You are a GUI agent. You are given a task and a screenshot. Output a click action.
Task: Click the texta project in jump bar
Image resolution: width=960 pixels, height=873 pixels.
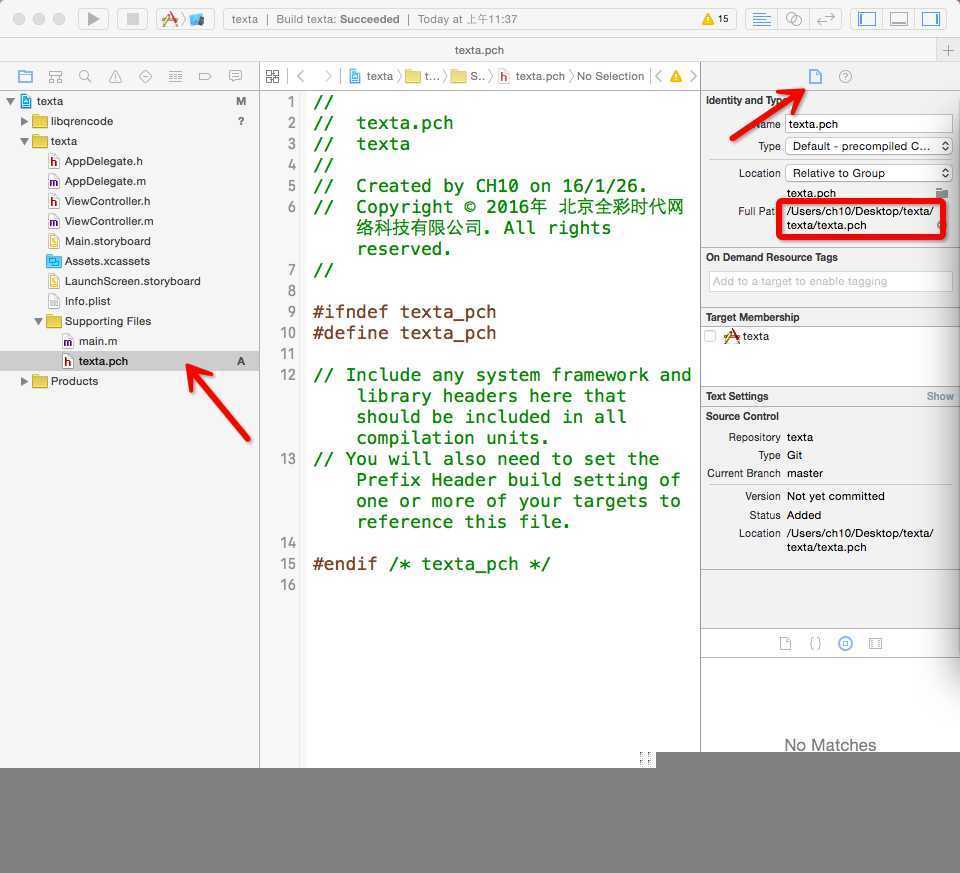click(x=372, y=77)
